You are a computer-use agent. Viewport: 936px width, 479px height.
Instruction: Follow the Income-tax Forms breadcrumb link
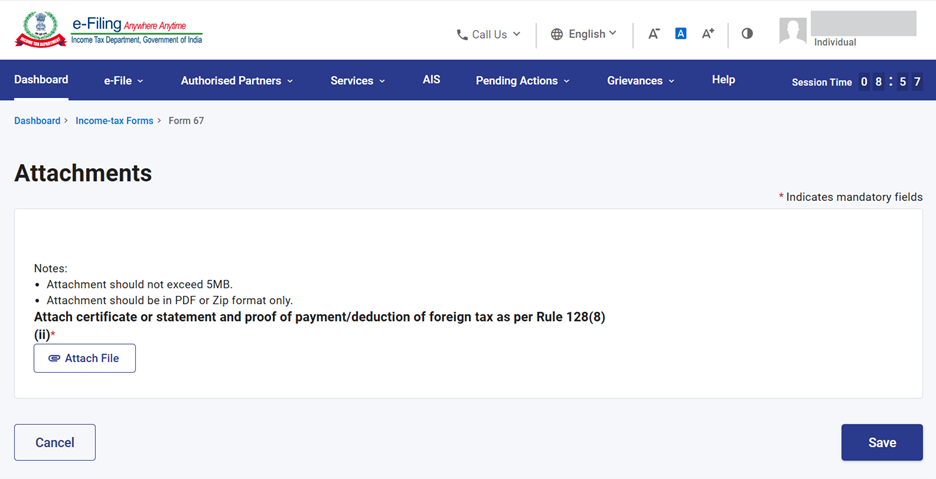[114, 121]
